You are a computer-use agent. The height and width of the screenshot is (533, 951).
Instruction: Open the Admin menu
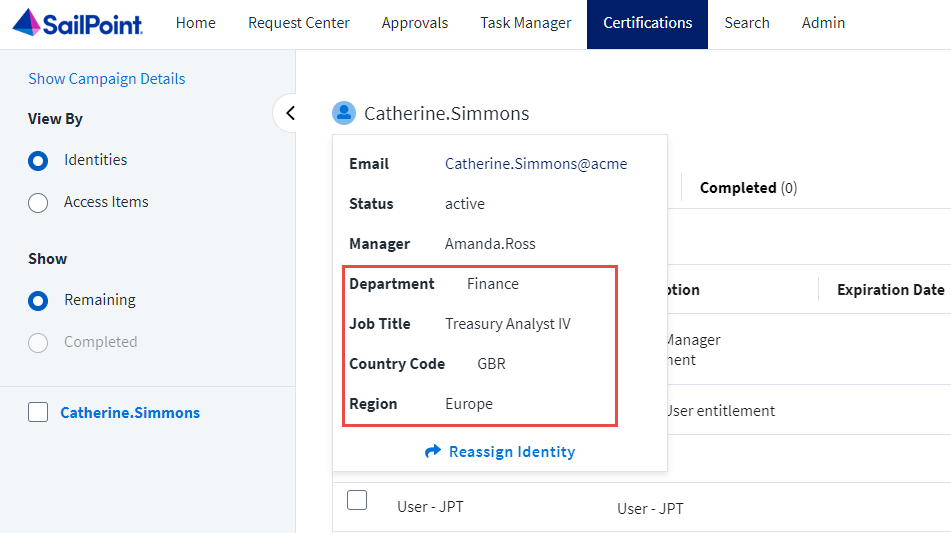(823, 23)
